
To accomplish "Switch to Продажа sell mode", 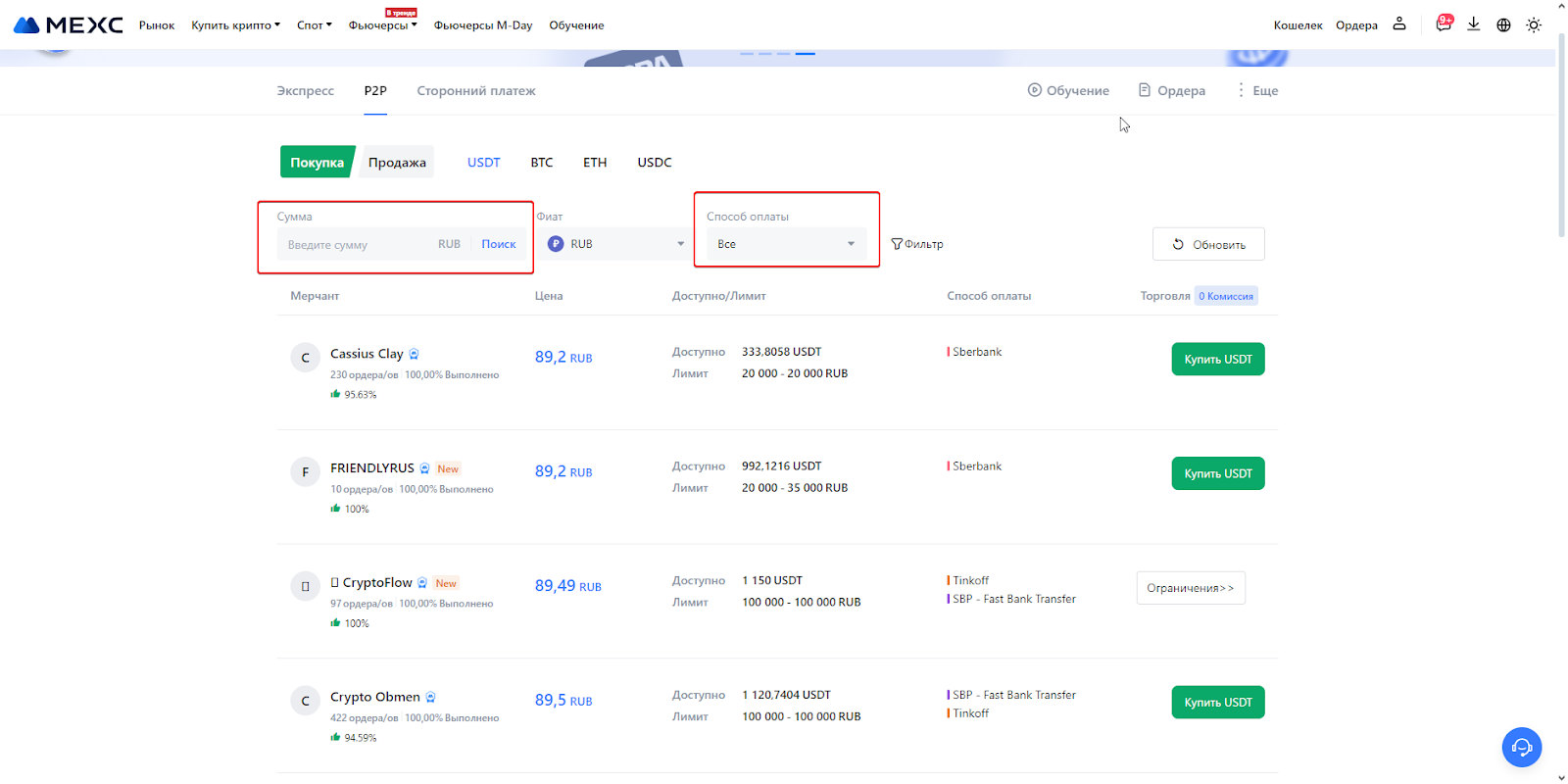I will point(397,163).
